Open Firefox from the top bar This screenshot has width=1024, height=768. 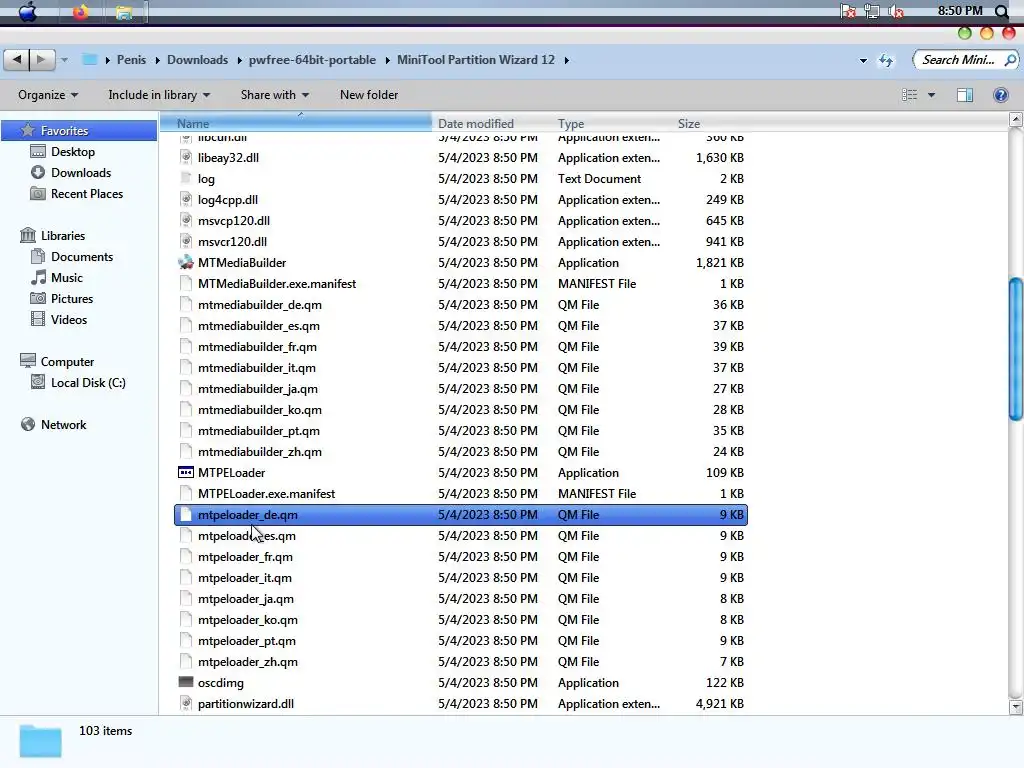coord(80,12)
